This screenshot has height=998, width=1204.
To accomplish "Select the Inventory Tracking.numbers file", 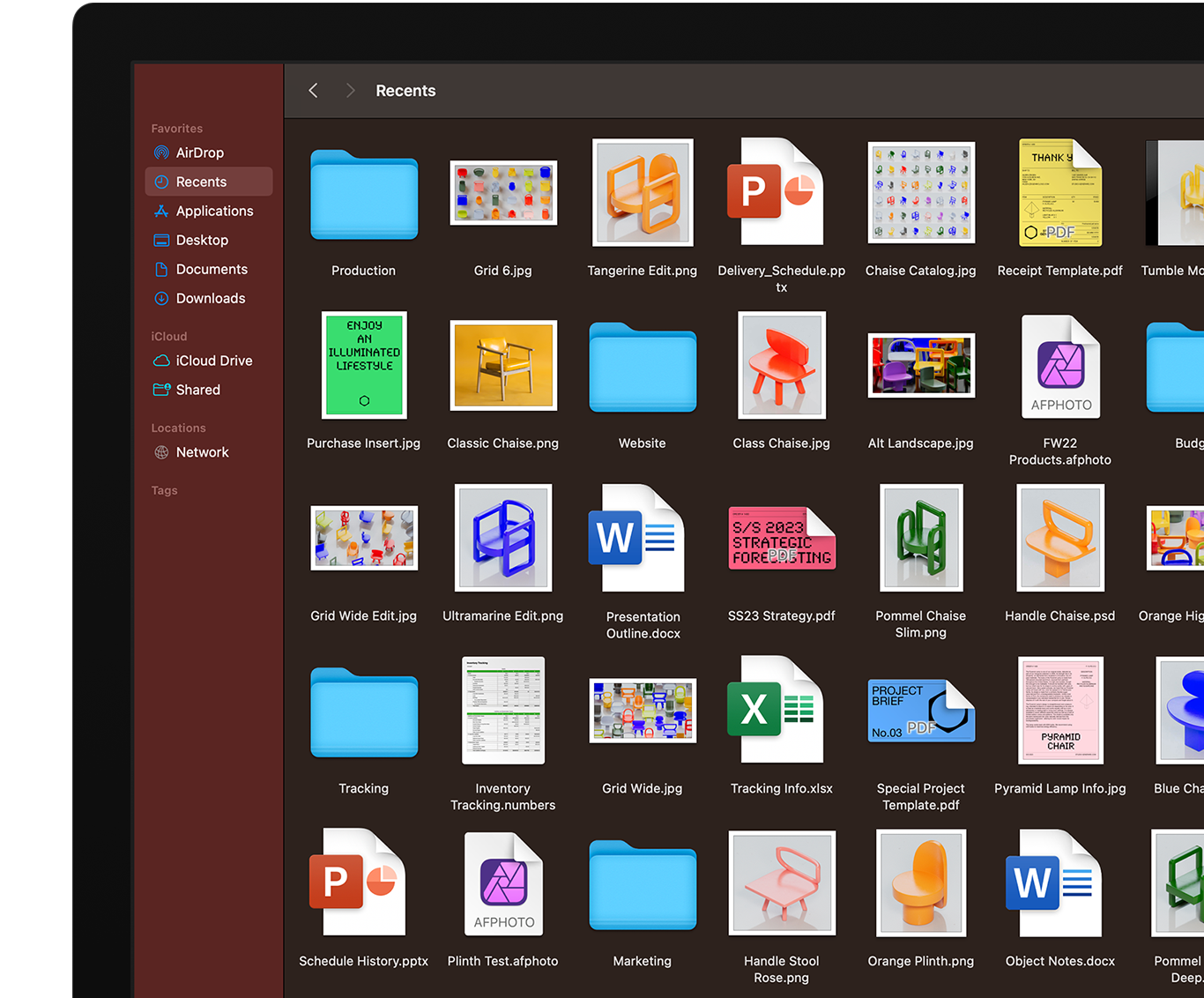I will pos(503,711).
